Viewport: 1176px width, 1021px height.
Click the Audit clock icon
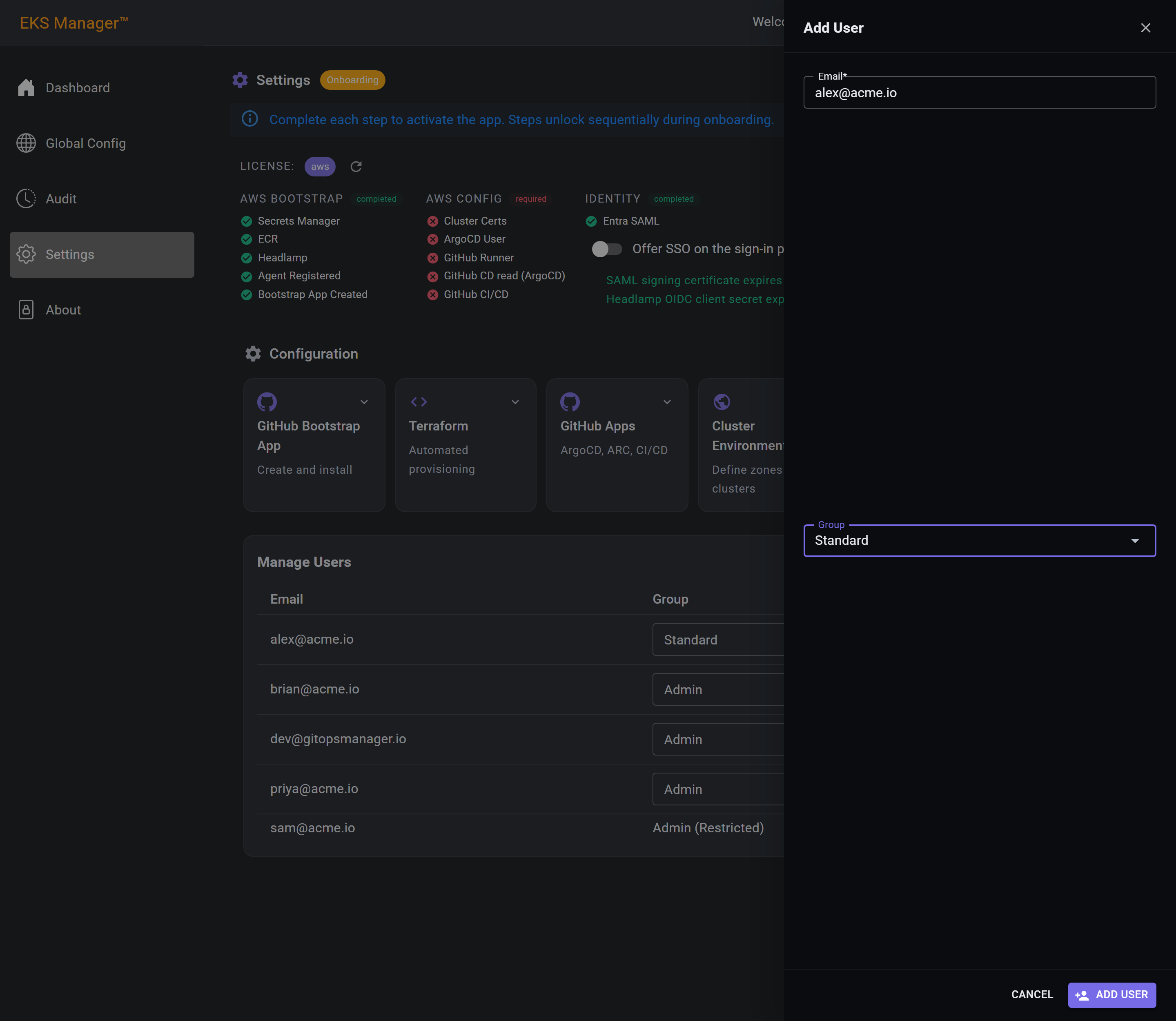pyautogui.click(x=26, y=198)
